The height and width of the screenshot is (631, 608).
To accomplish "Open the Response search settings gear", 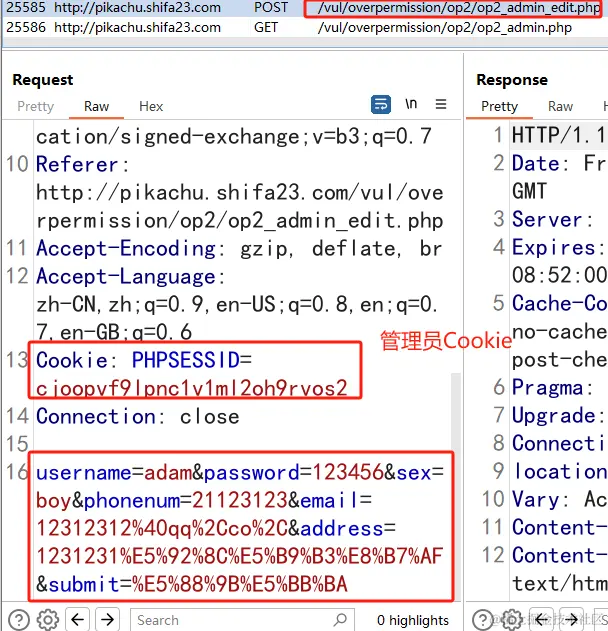I will pyautogui.click(x=511, y=620).
